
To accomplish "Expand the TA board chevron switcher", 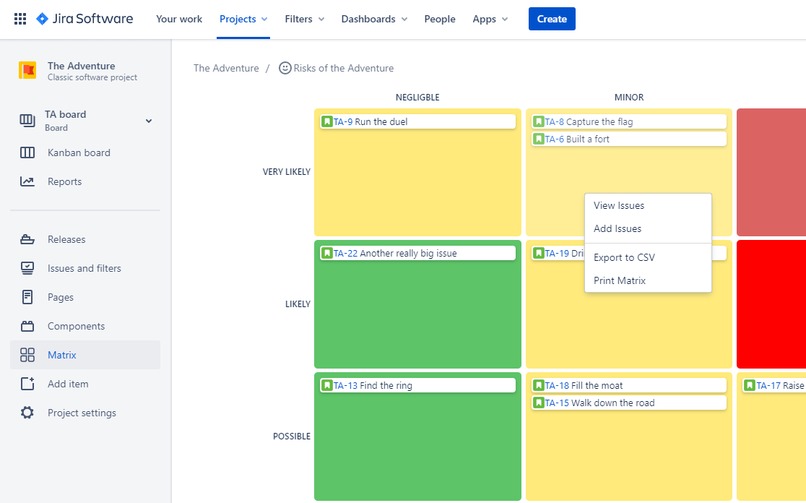I will tap(149, 121).
